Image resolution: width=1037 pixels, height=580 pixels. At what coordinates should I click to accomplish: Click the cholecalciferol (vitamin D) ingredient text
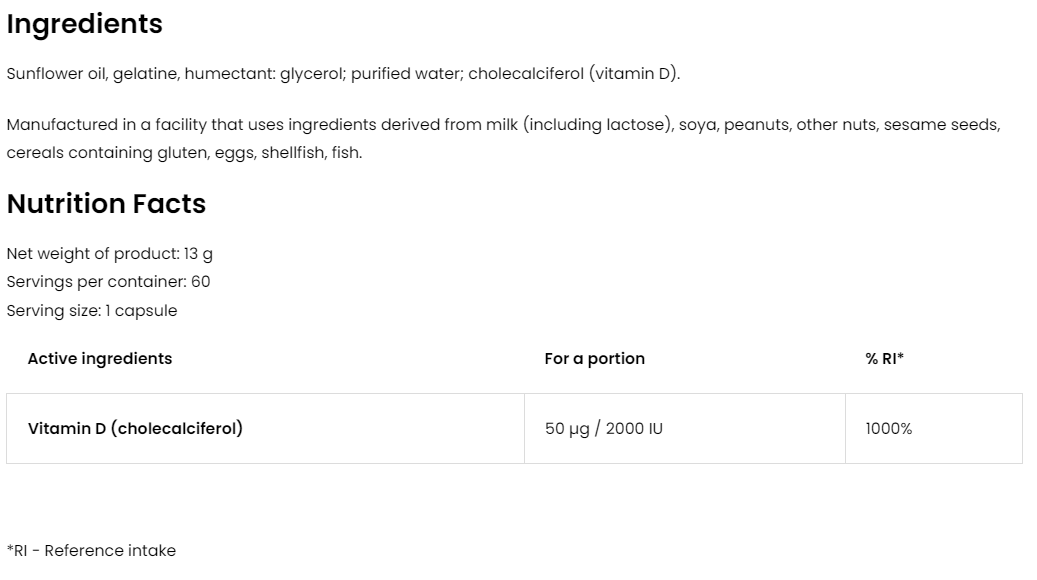coord(572,74)
